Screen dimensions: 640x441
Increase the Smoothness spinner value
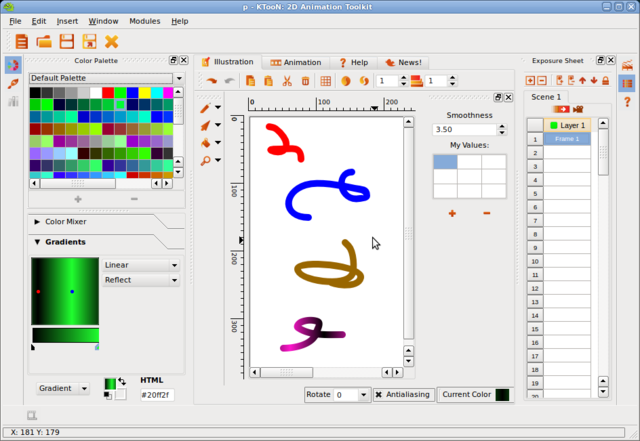pos(502,127)
